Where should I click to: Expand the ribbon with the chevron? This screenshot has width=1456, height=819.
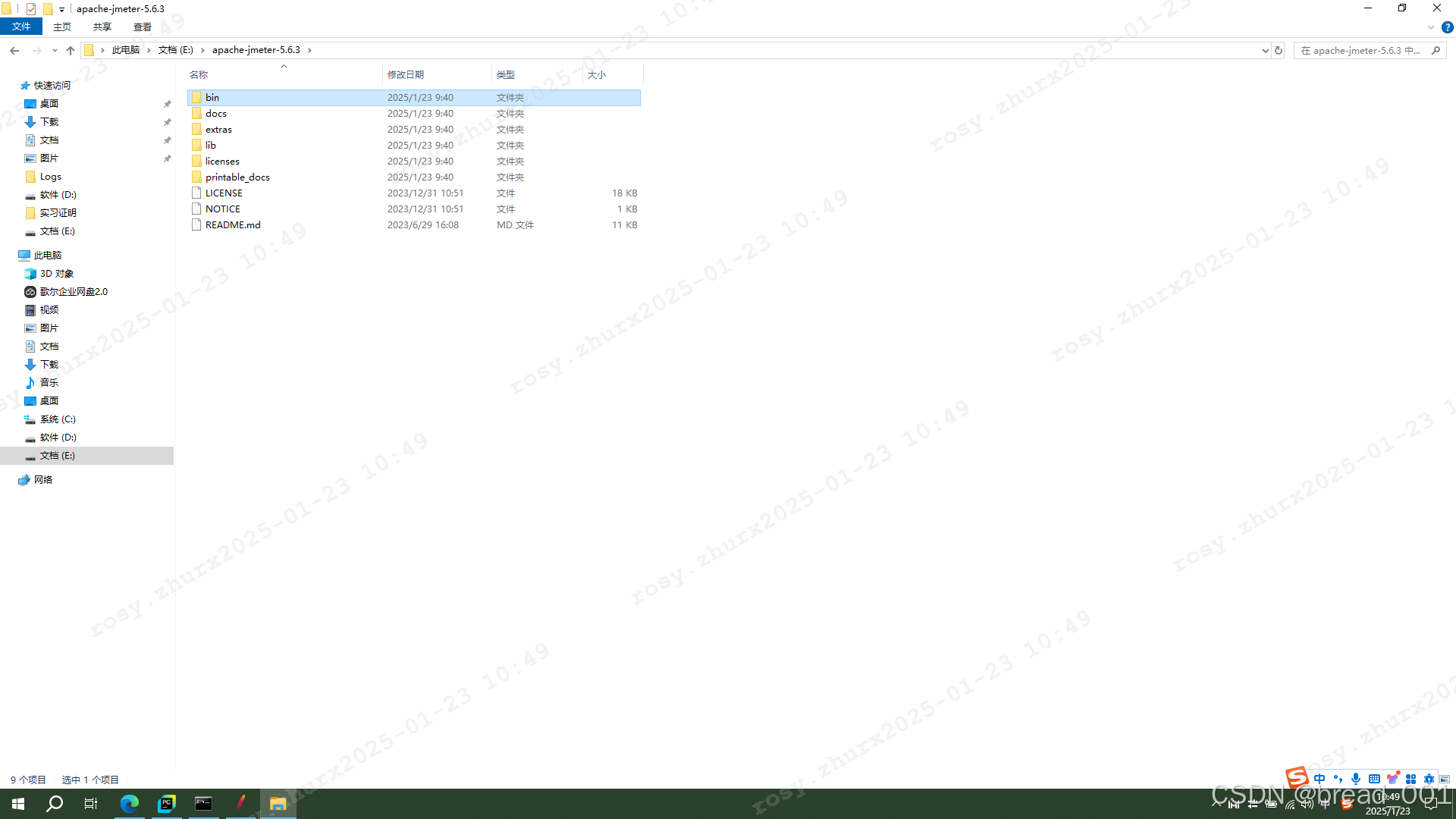1431,27
